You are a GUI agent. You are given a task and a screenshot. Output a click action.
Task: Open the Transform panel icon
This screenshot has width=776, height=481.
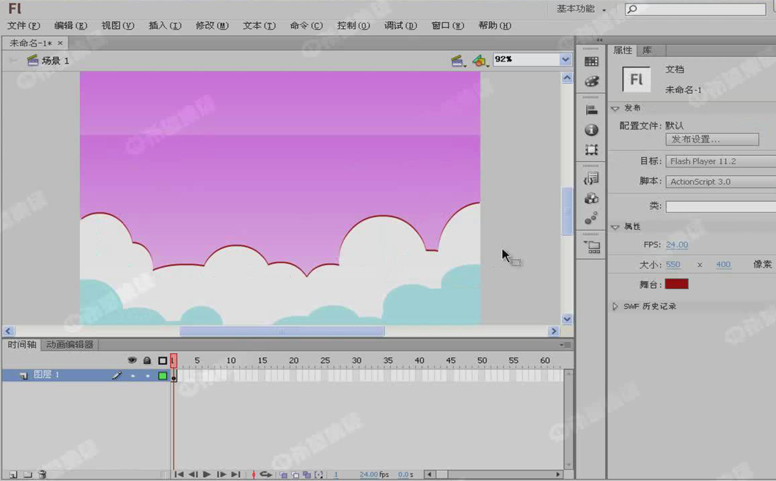tap(592, 150)
